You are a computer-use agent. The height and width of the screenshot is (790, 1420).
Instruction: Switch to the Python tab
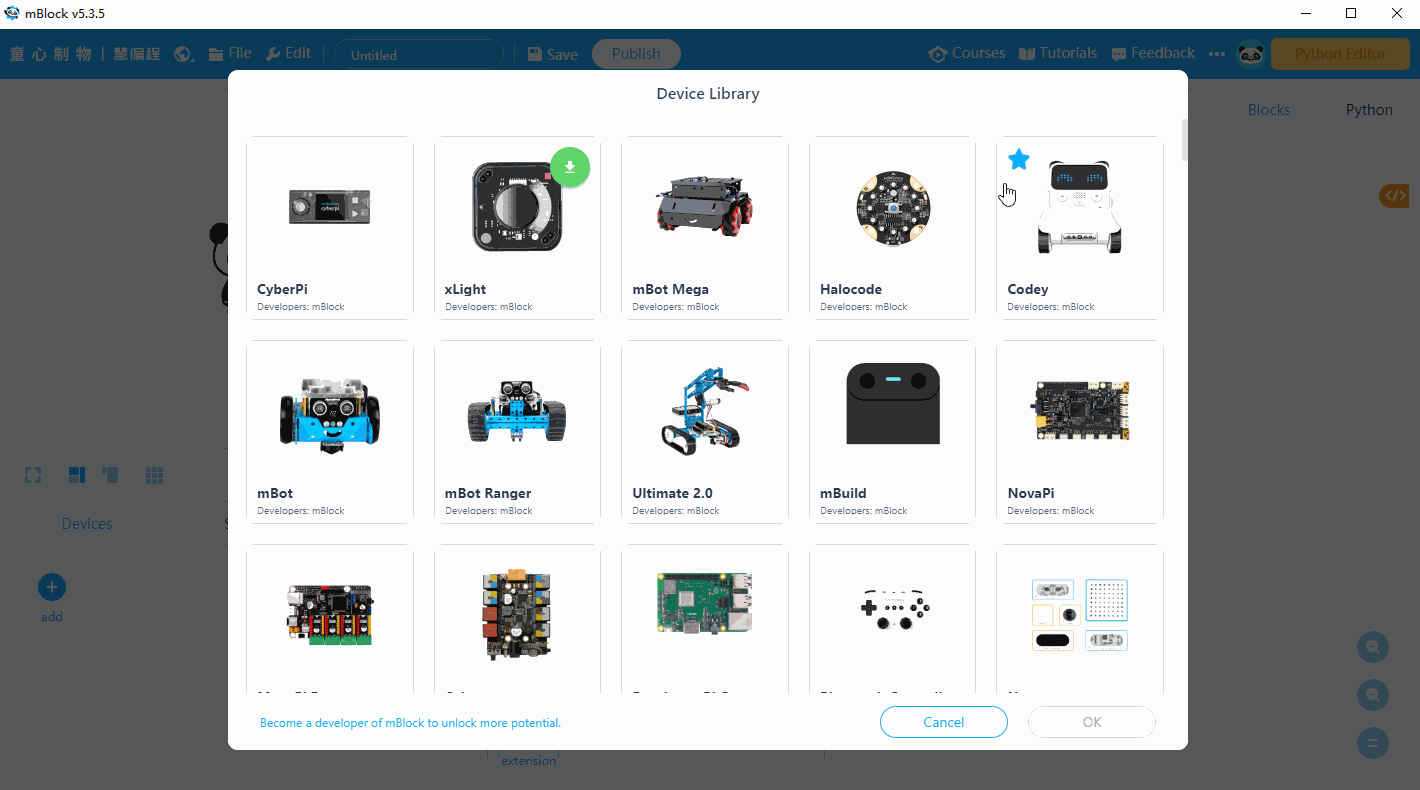(1369, 110)
